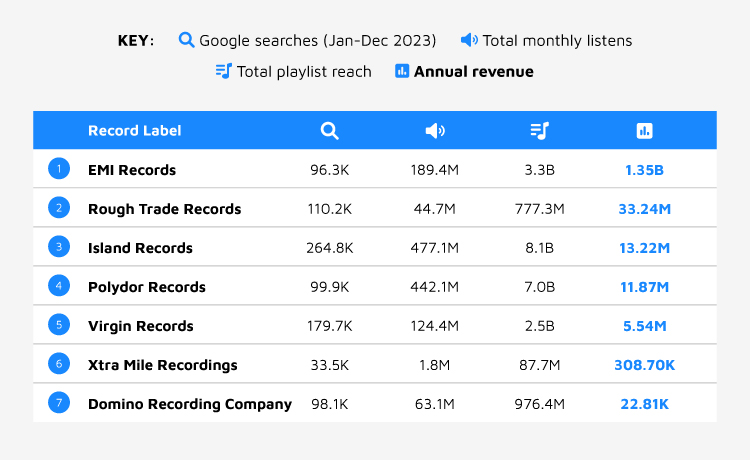Click Domino playlist reach 976.4M
This screenshot has height=460, width=750.
(x=540, y=404)
